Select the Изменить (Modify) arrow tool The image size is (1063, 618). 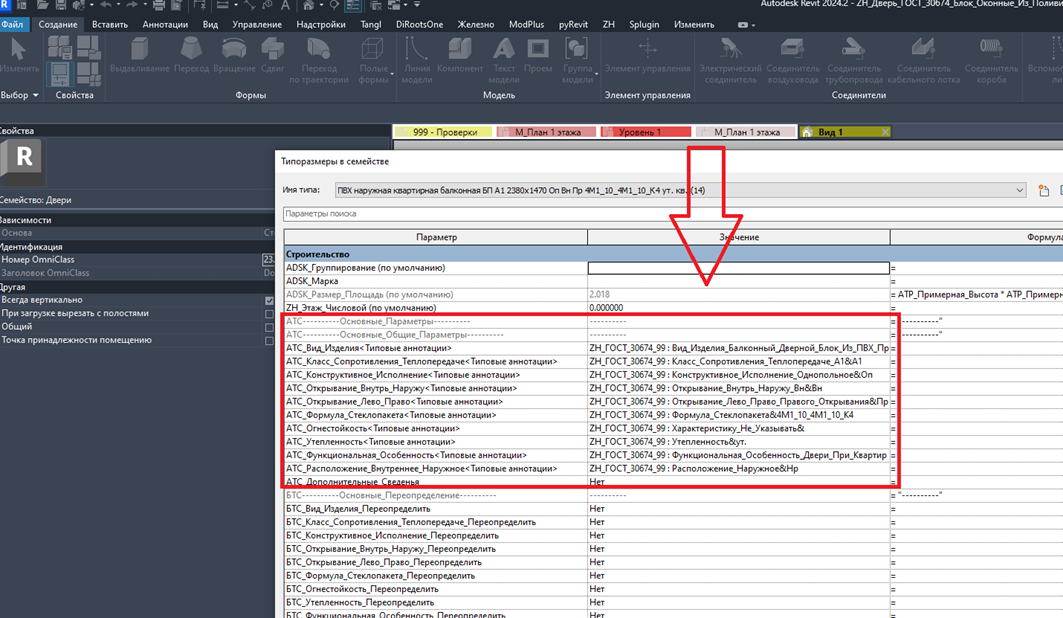pos(18,54)
